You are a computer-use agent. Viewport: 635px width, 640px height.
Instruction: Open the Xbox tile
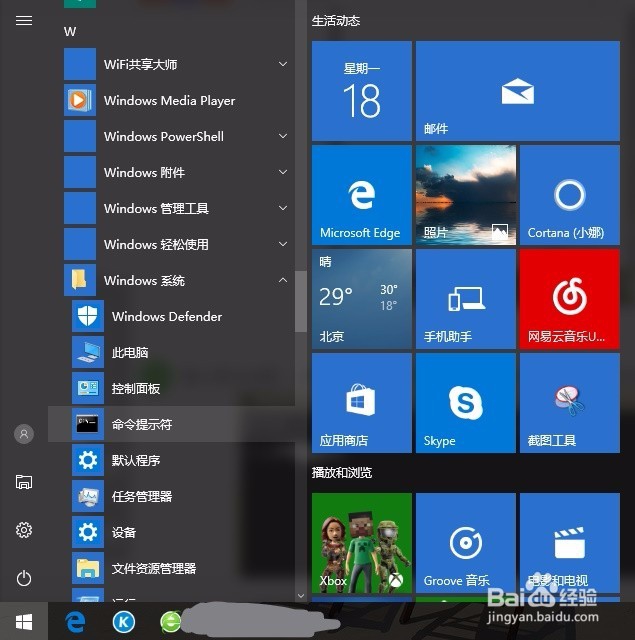click(x=362, y=543)
